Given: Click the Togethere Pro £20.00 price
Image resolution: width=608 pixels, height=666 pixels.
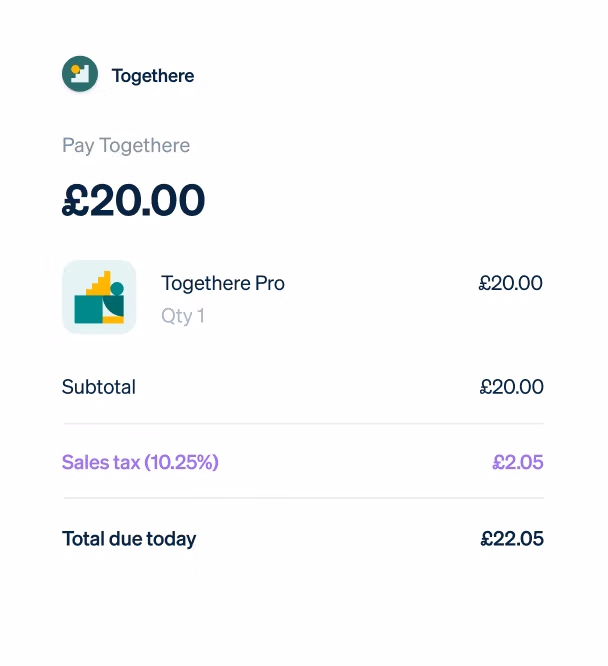Looking at the screenshot, I should (x=510, y=283).
